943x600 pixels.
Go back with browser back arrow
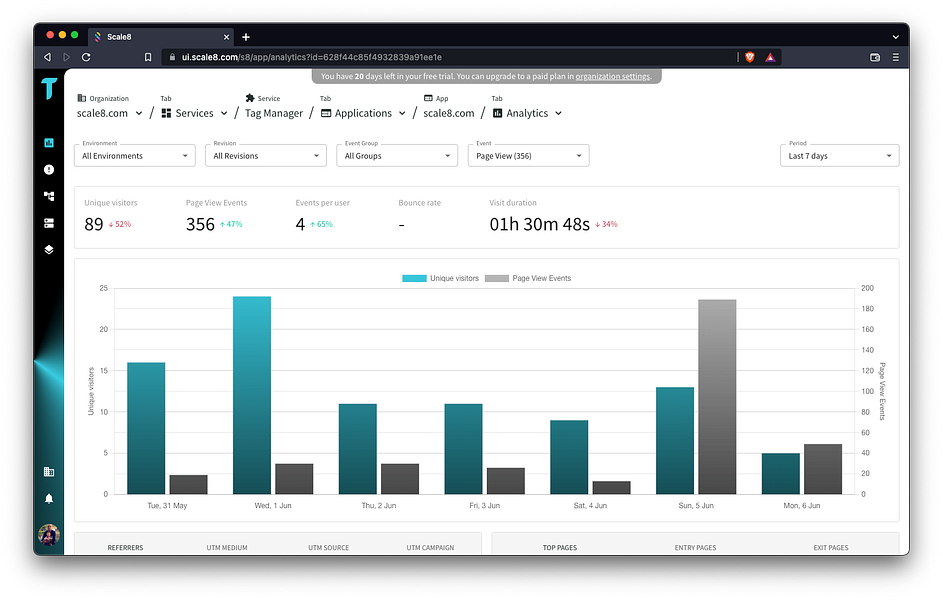pos(48,57)
